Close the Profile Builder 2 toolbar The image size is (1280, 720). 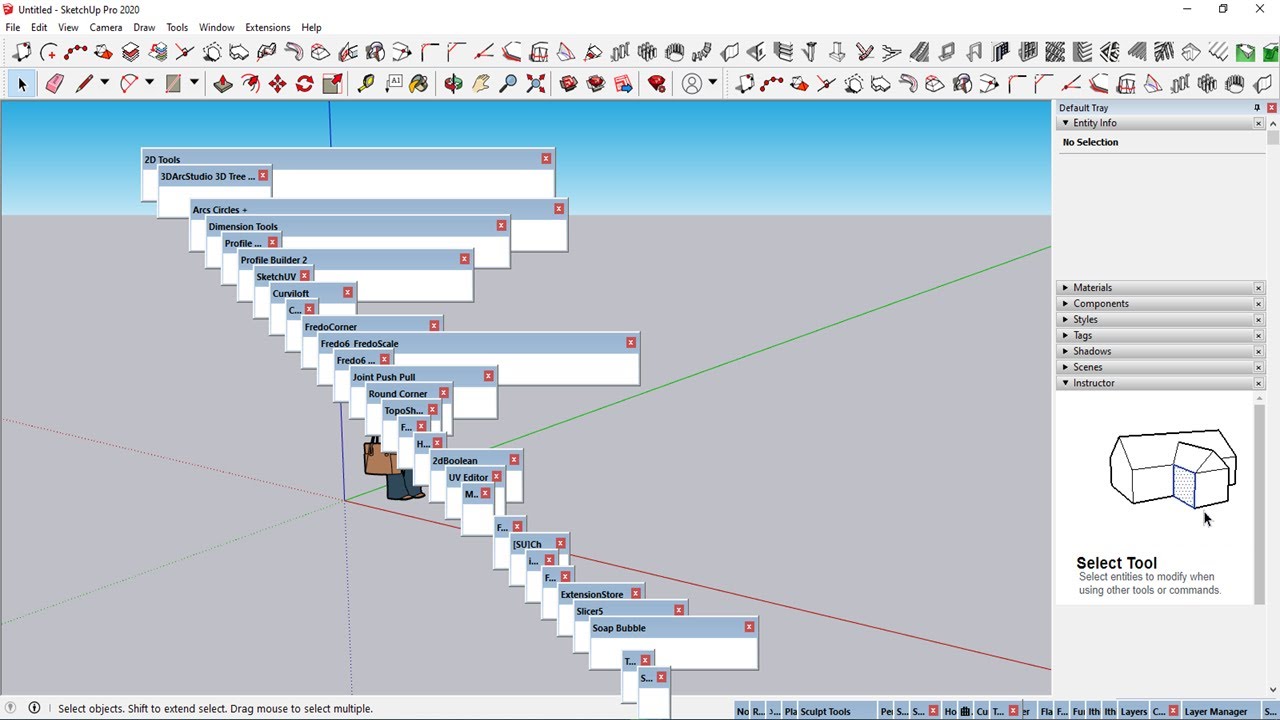464,259
